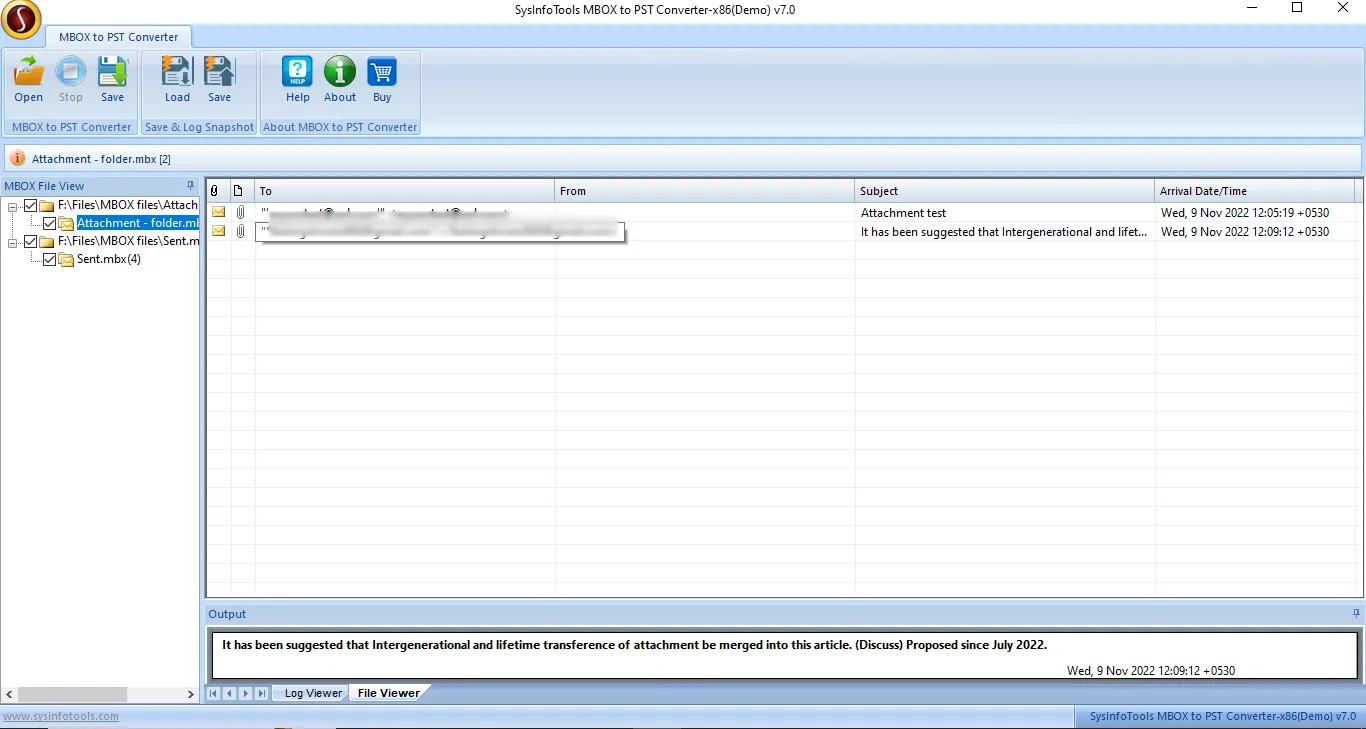Select the MBOX to PST Converter ribbon tab
Screen dimensions: 1366x729
pos(118,37)
